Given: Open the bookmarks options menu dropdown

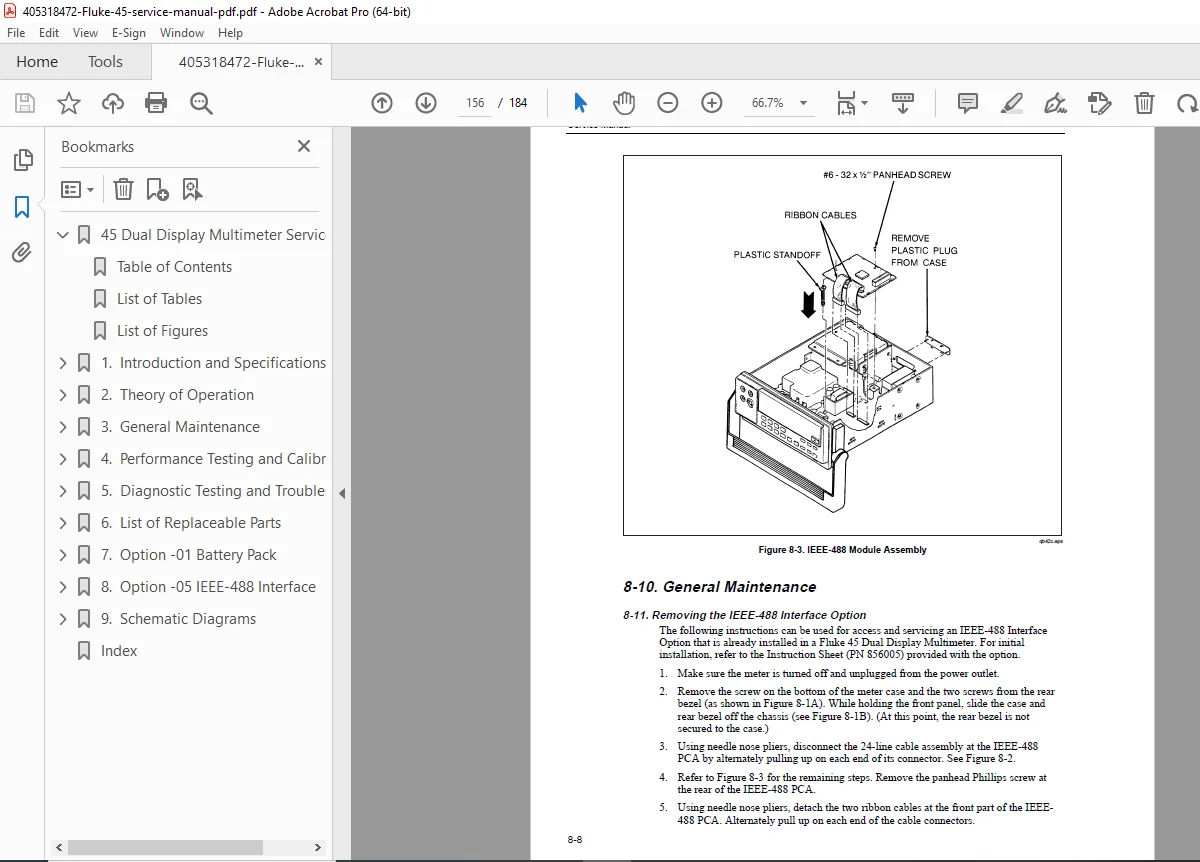Looking at the screenshot, I should (78, 189).
